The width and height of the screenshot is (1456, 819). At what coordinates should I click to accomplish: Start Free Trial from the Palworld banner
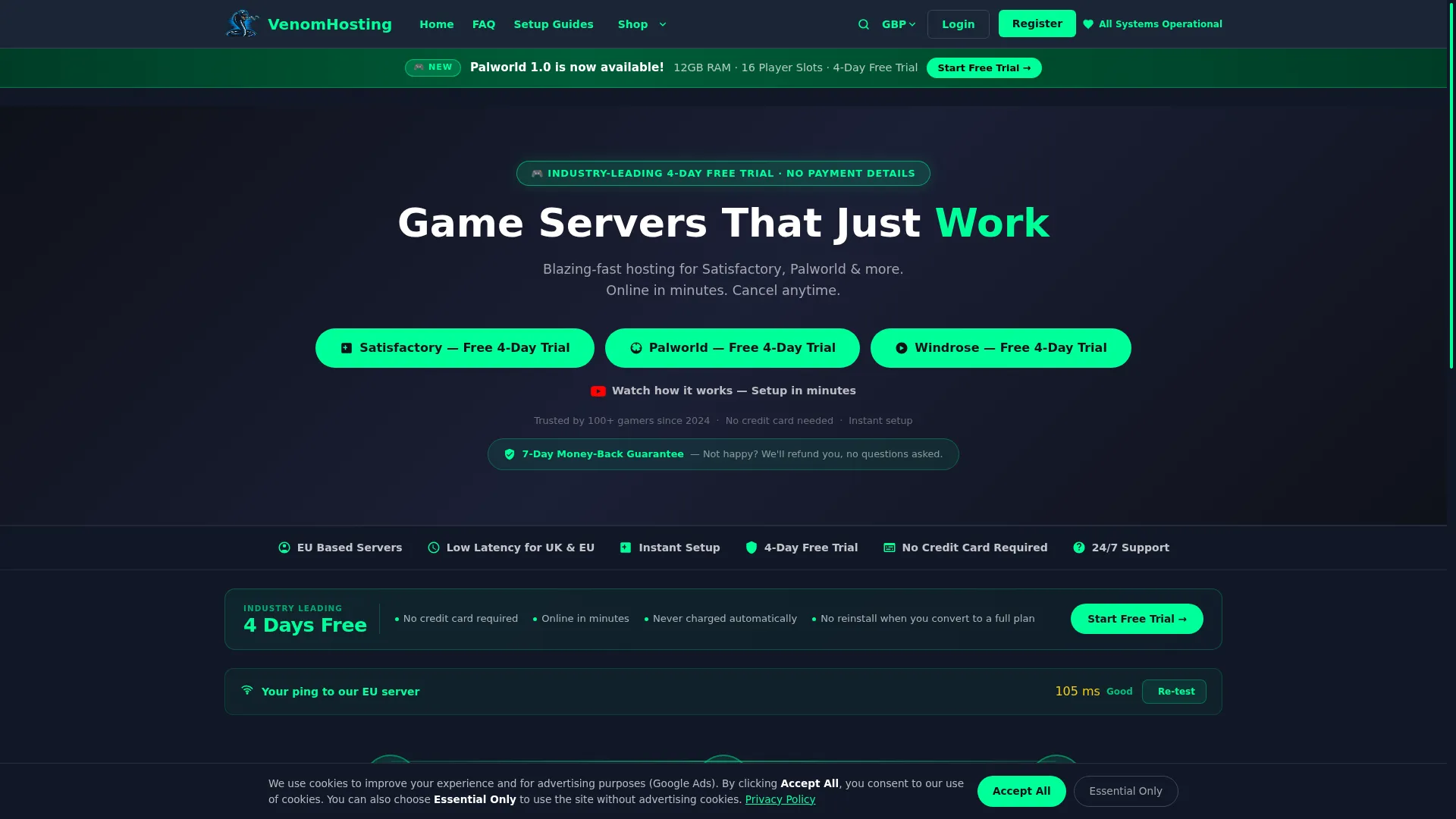coord(984,68)
